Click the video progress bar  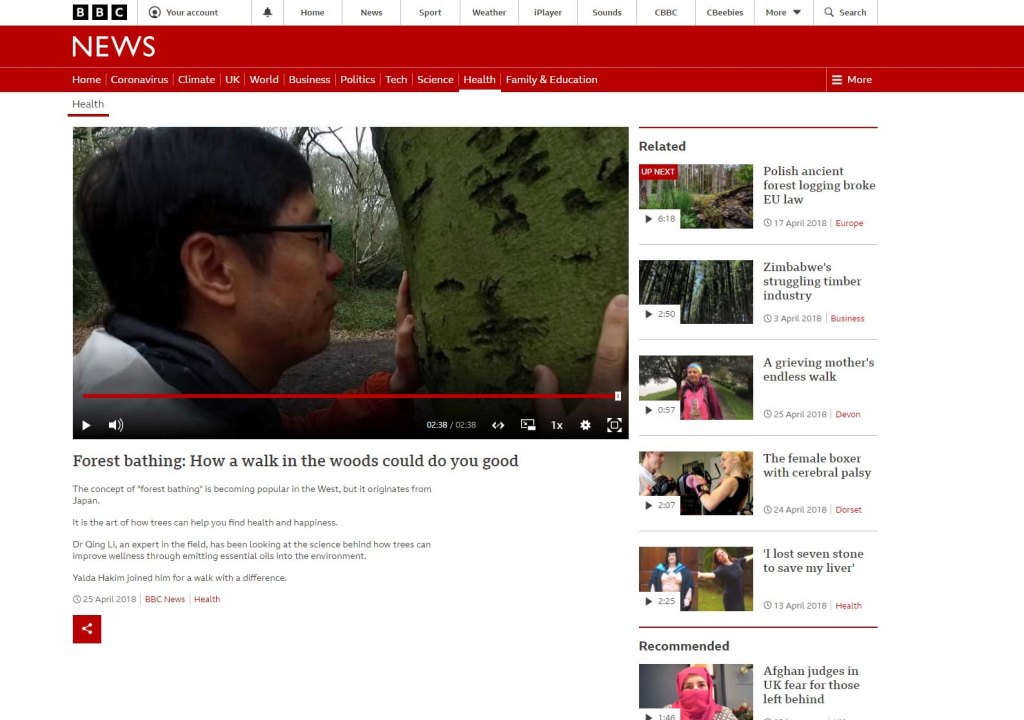(x=350, y=396)
